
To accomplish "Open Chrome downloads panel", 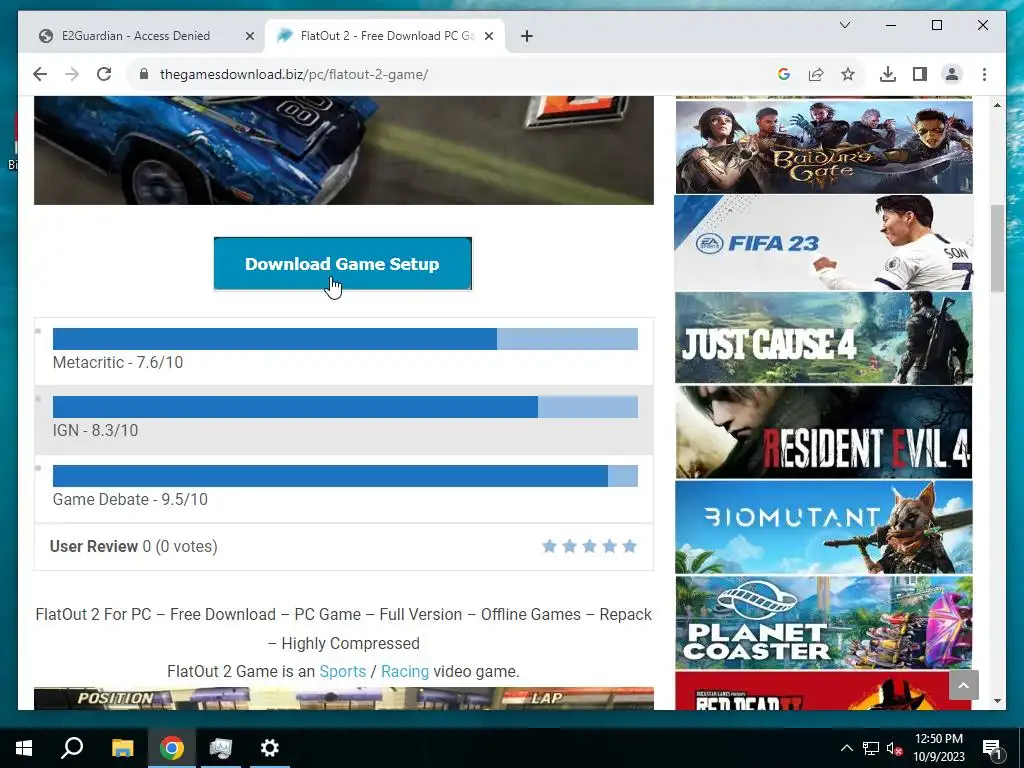I will (x=888, y=74).
